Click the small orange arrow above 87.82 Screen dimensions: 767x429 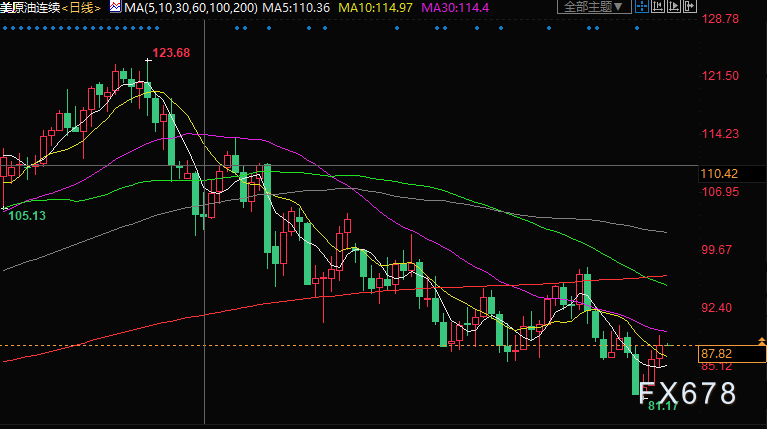click(762, 341)
